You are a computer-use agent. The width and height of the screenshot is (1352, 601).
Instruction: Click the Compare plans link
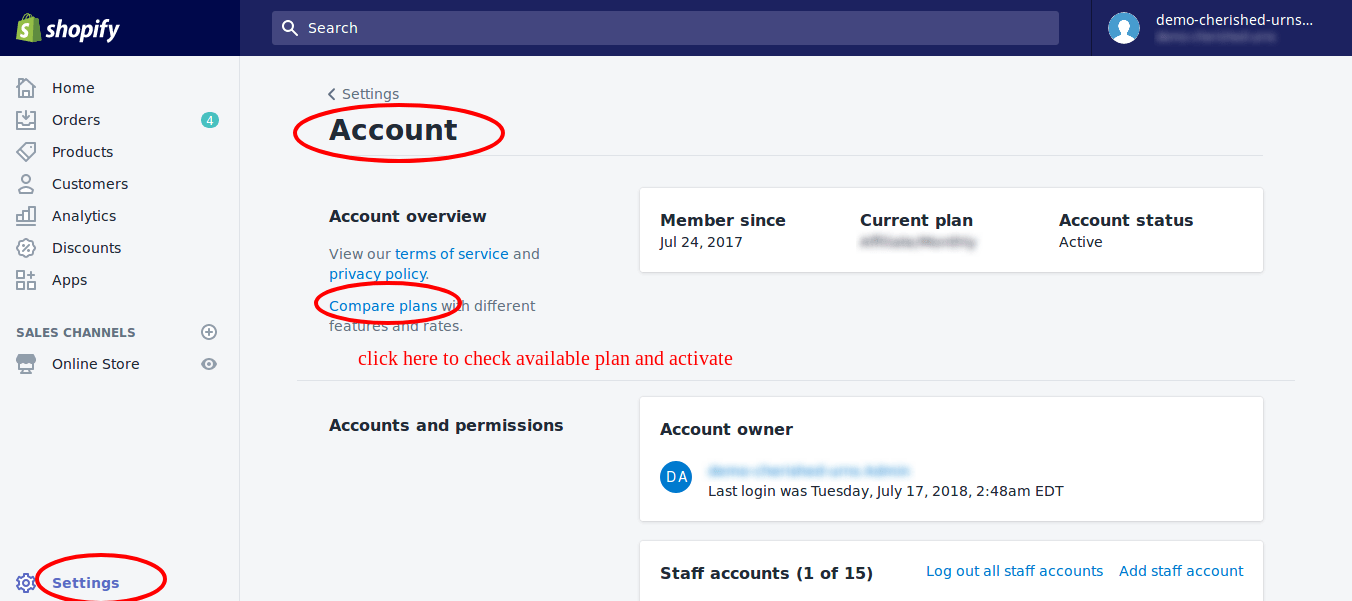pyautogui.click(x=383, y=306)
